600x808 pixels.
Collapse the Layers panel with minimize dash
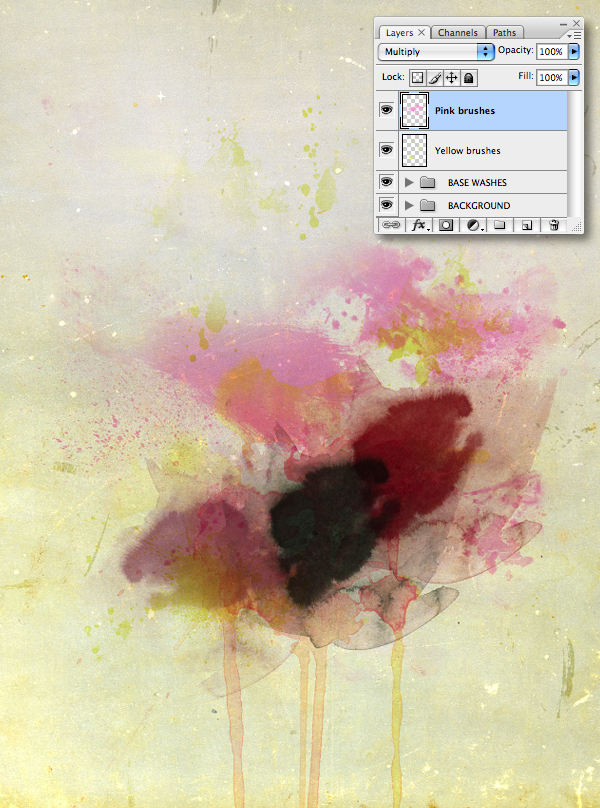[x=563, y=24]
